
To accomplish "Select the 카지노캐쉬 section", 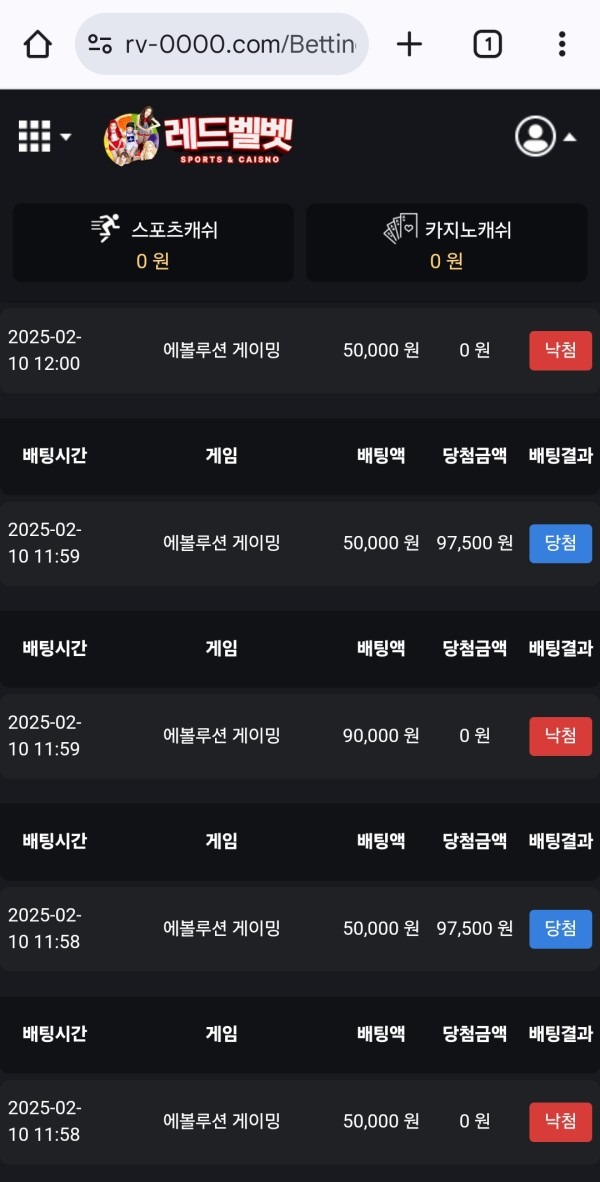I will click(446, 242).
